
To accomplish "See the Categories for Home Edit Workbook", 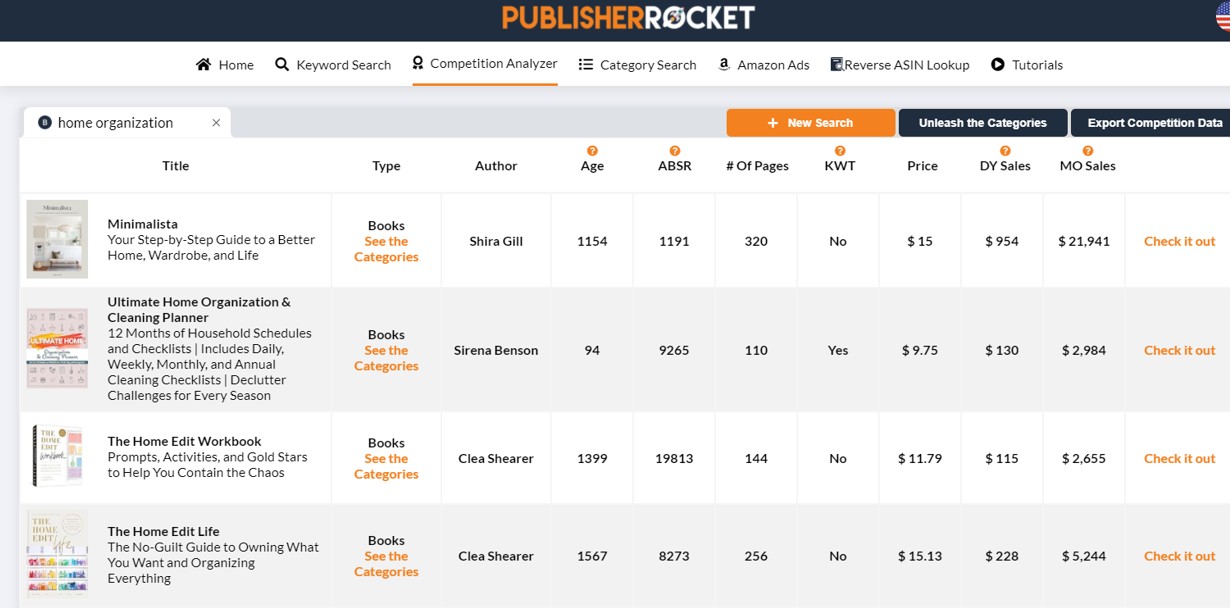I will pos(386,466).
